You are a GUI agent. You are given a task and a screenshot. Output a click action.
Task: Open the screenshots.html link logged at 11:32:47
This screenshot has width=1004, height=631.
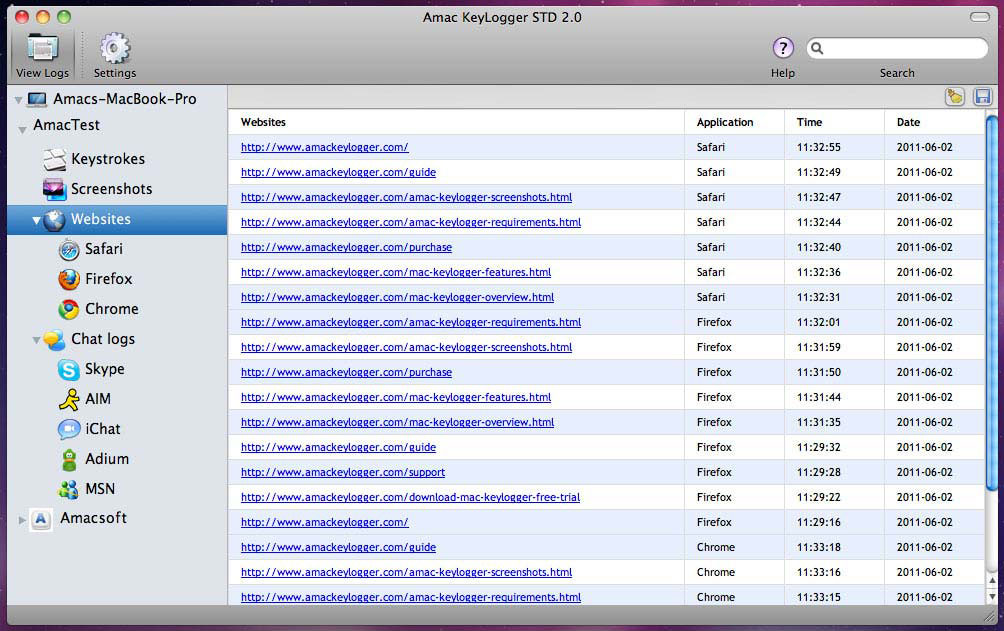pos(407,197)
